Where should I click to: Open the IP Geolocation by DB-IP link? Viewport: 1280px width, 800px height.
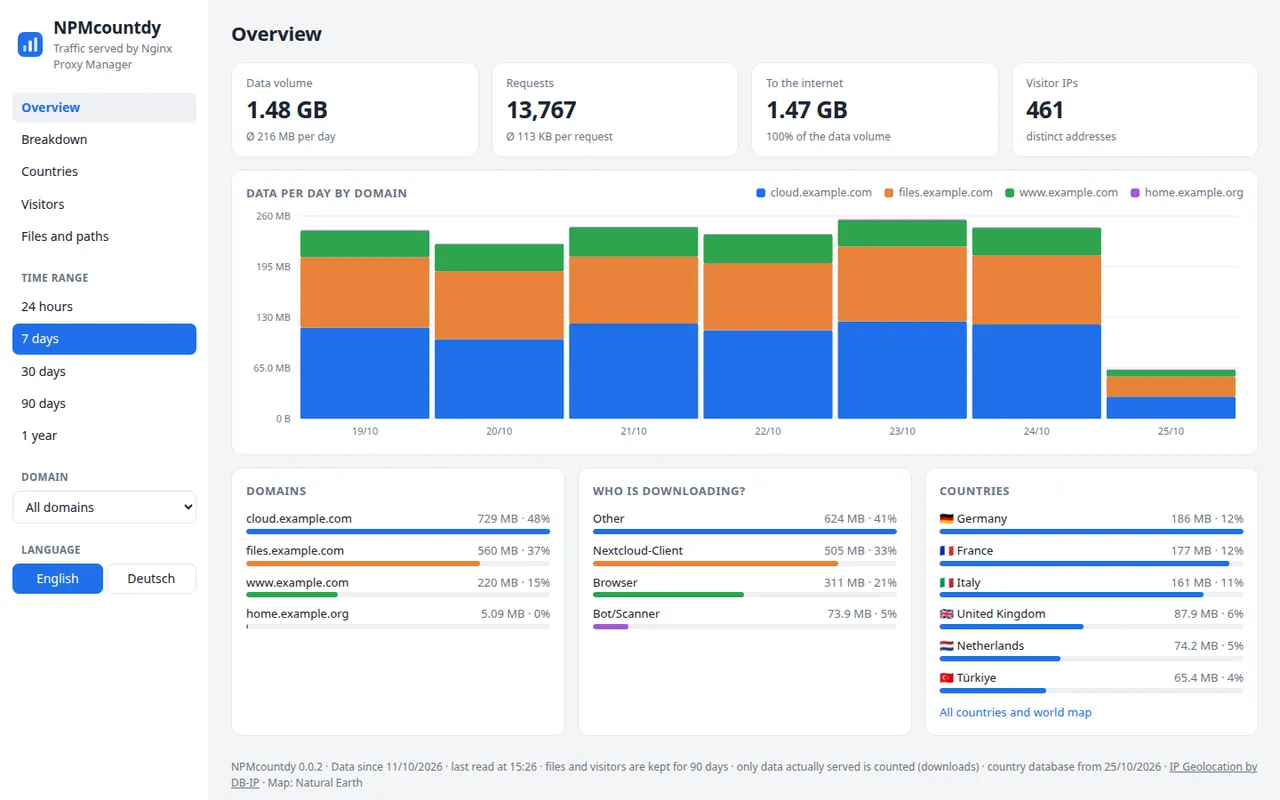point(1213,767)
